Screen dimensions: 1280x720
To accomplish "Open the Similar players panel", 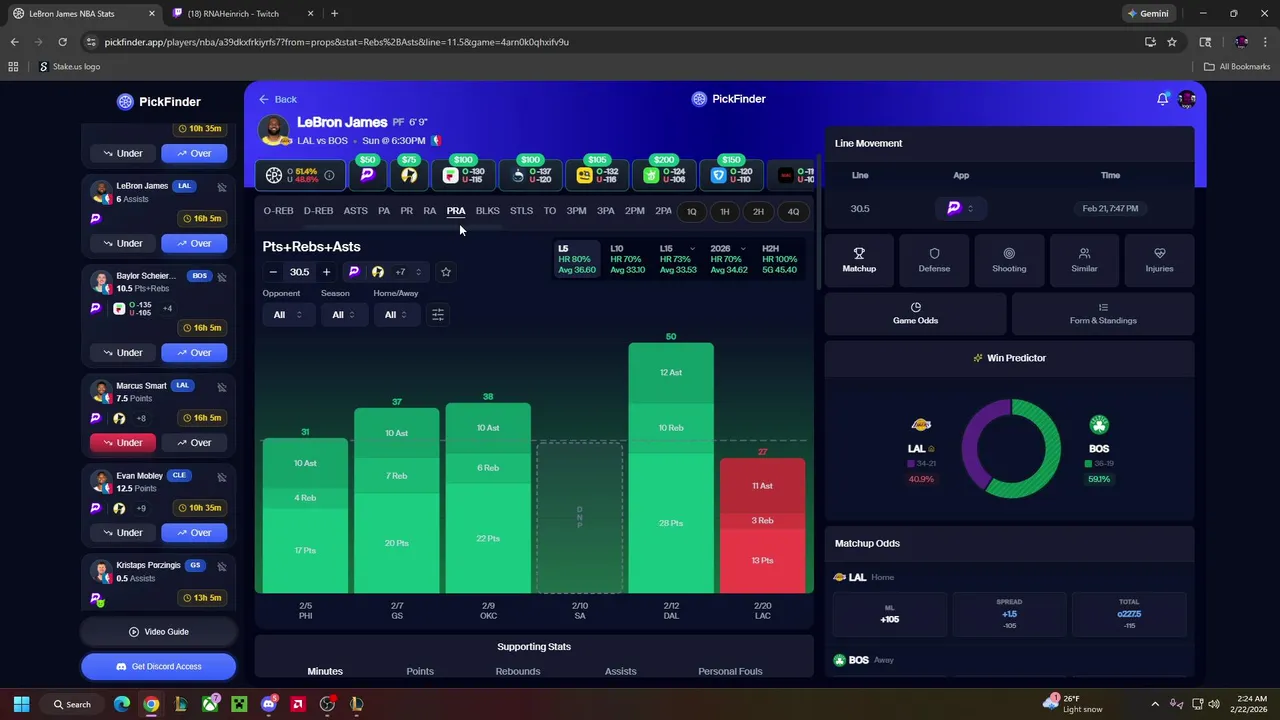I will click(x=1084, y=260).
